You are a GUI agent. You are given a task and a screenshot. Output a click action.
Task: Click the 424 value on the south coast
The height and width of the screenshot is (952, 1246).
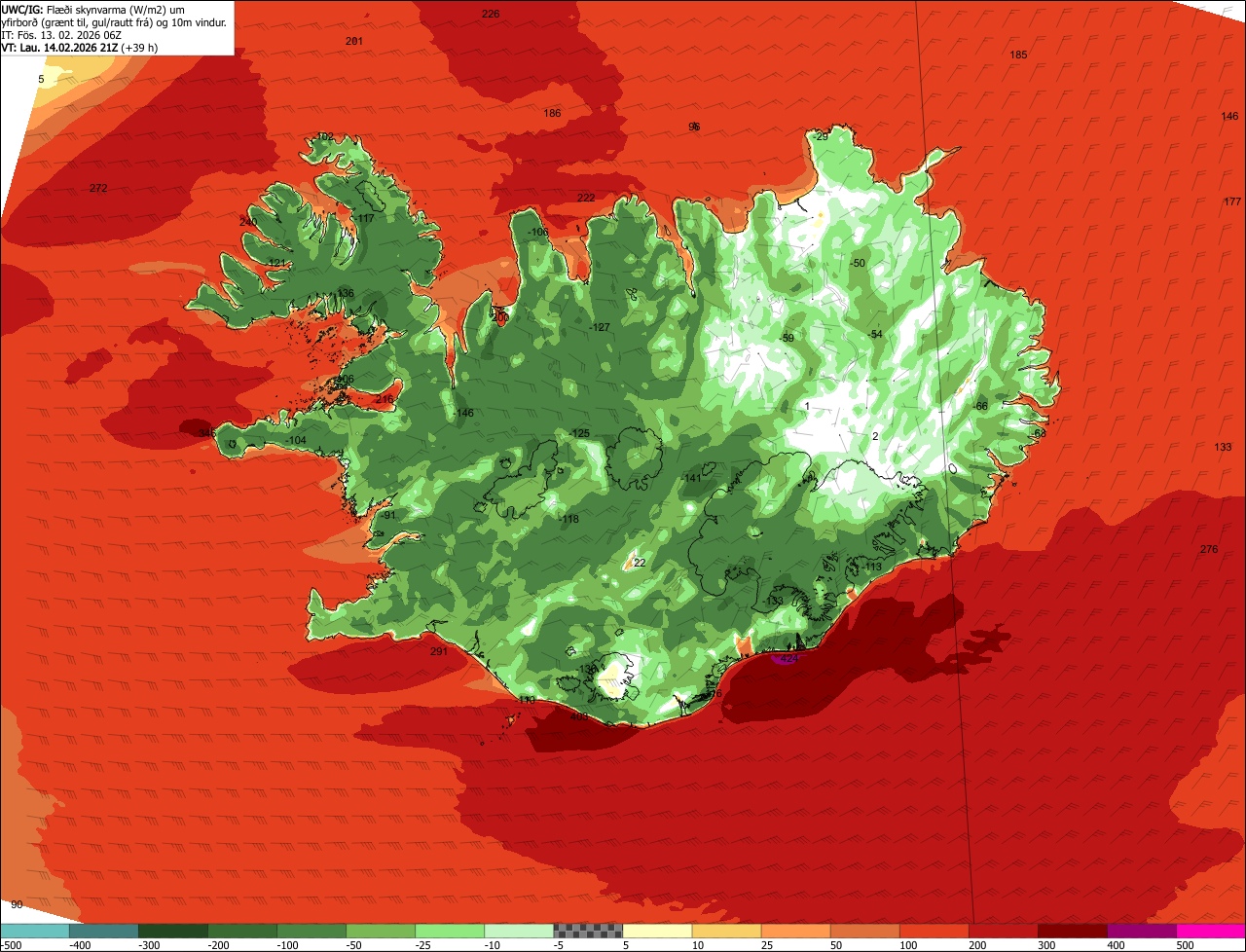coord(789,659)
